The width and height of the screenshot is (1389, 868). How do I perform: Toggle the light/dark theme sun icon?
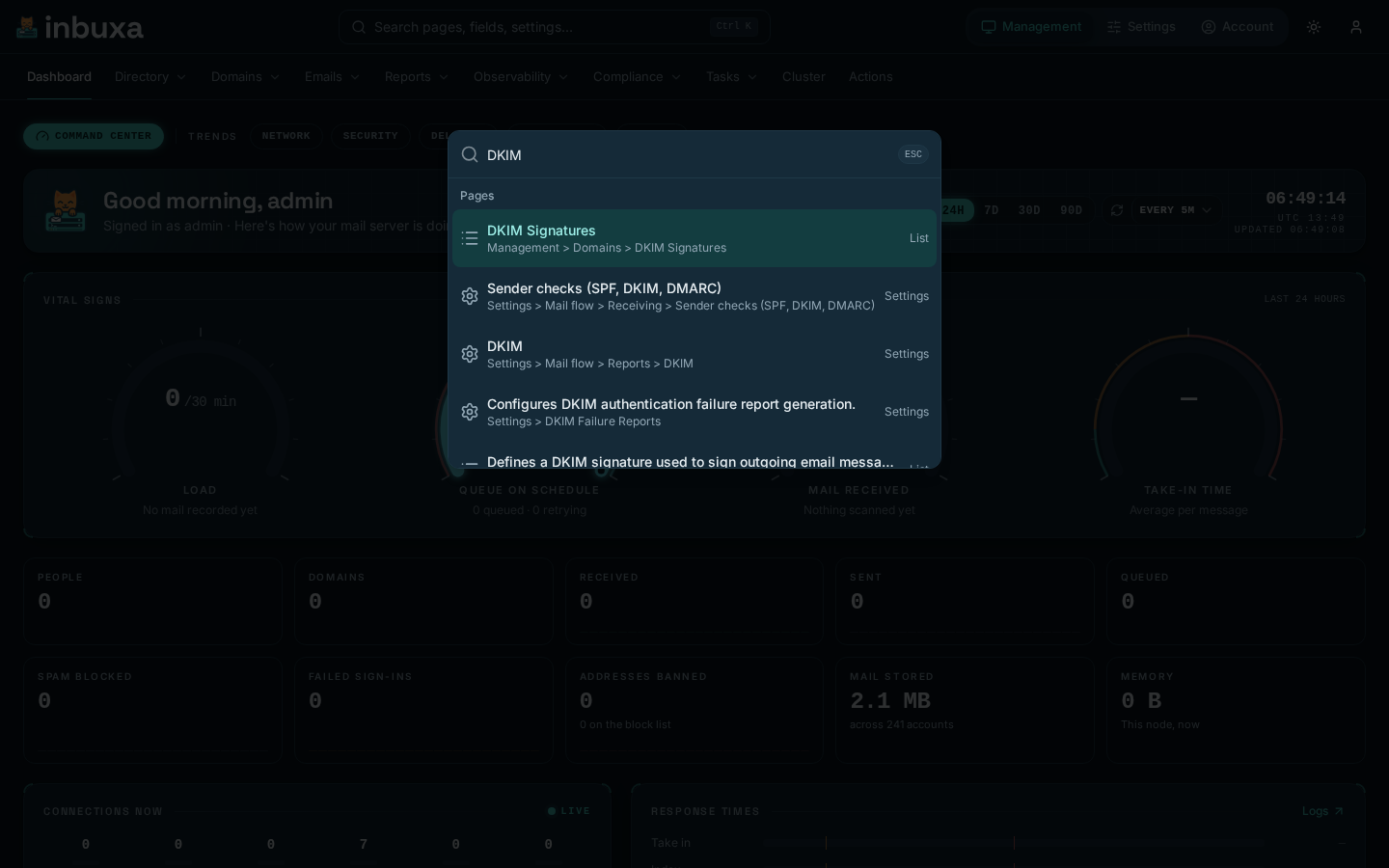coord(1314,27)
